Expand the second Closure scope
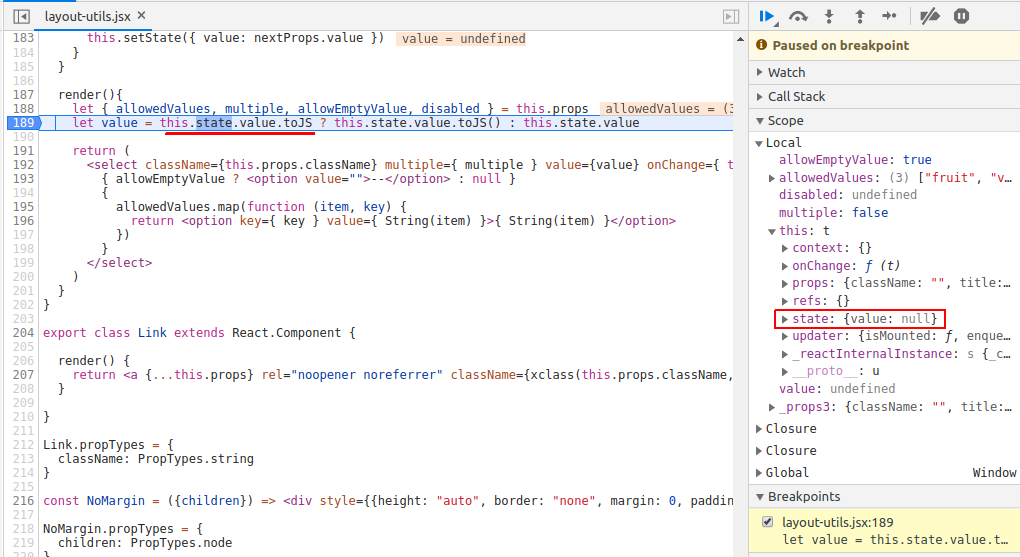The image size is (1020, 557). pos(758,450)
